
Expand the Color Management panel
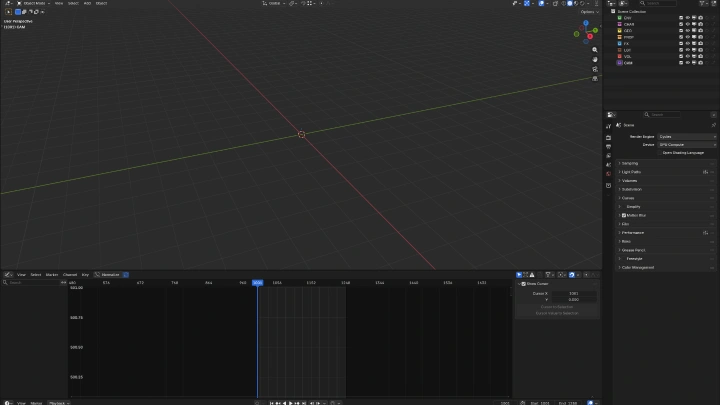click(x=666, y=268)
